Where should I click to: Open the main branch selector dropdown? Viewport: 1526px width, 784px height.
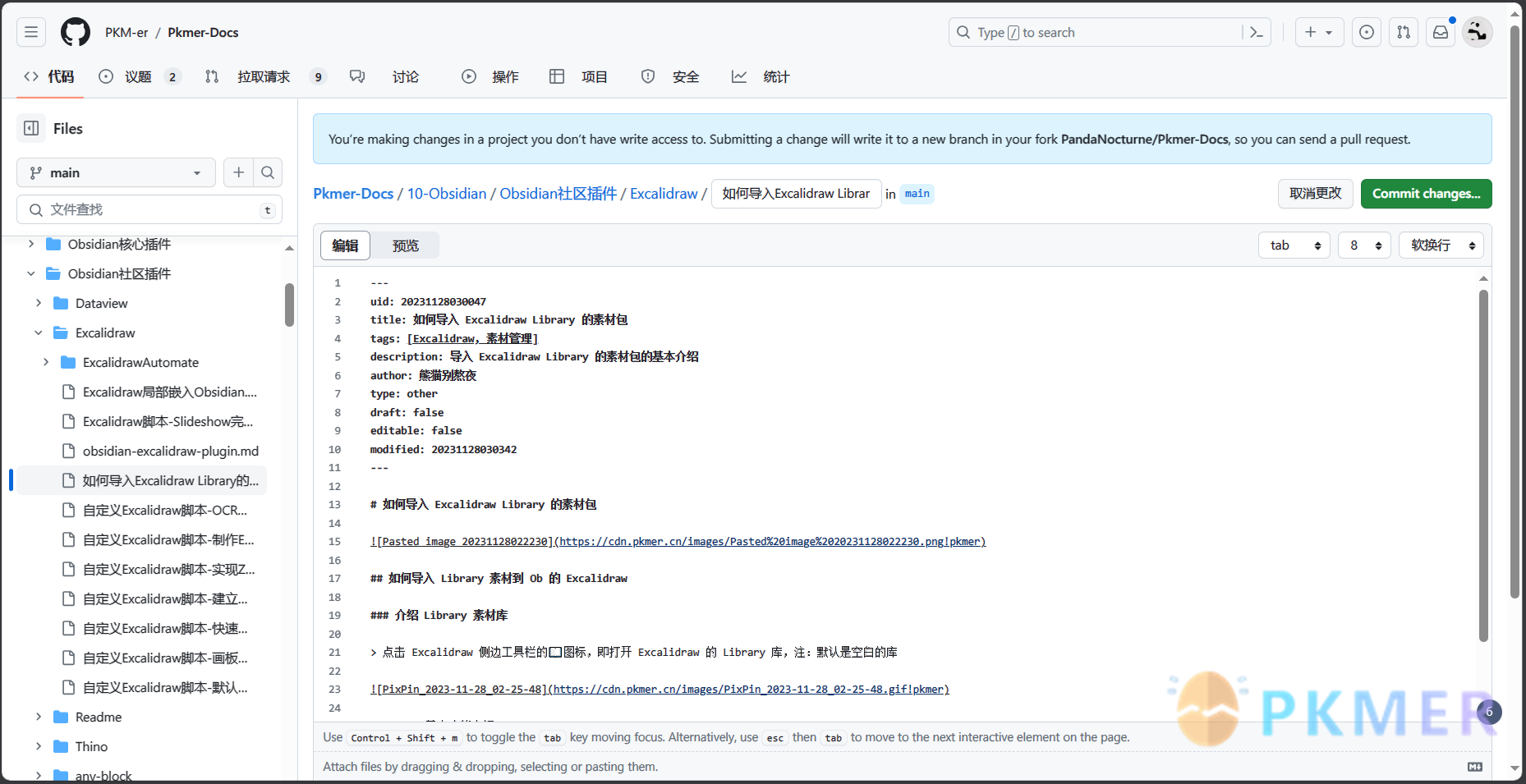(x=116, y=172)
